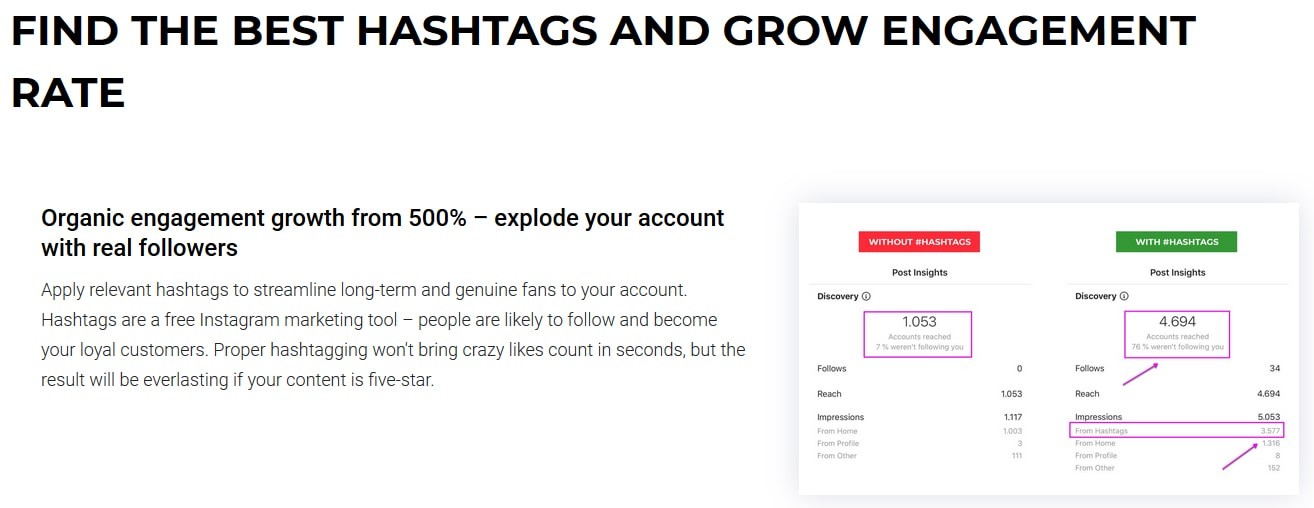Click the Follows 34 row
1314x508 pixels.
pyautogui.click(x=1177, y=369)
